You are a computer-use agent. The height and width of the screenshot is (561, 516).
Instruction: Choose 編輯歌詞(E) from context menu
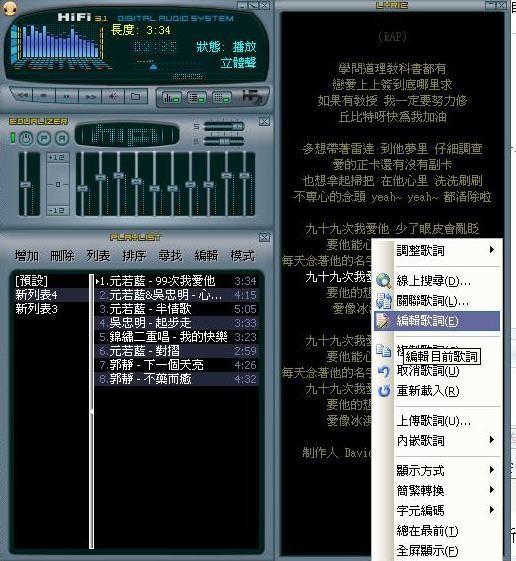pyautogui.click(x=437, y=321)
